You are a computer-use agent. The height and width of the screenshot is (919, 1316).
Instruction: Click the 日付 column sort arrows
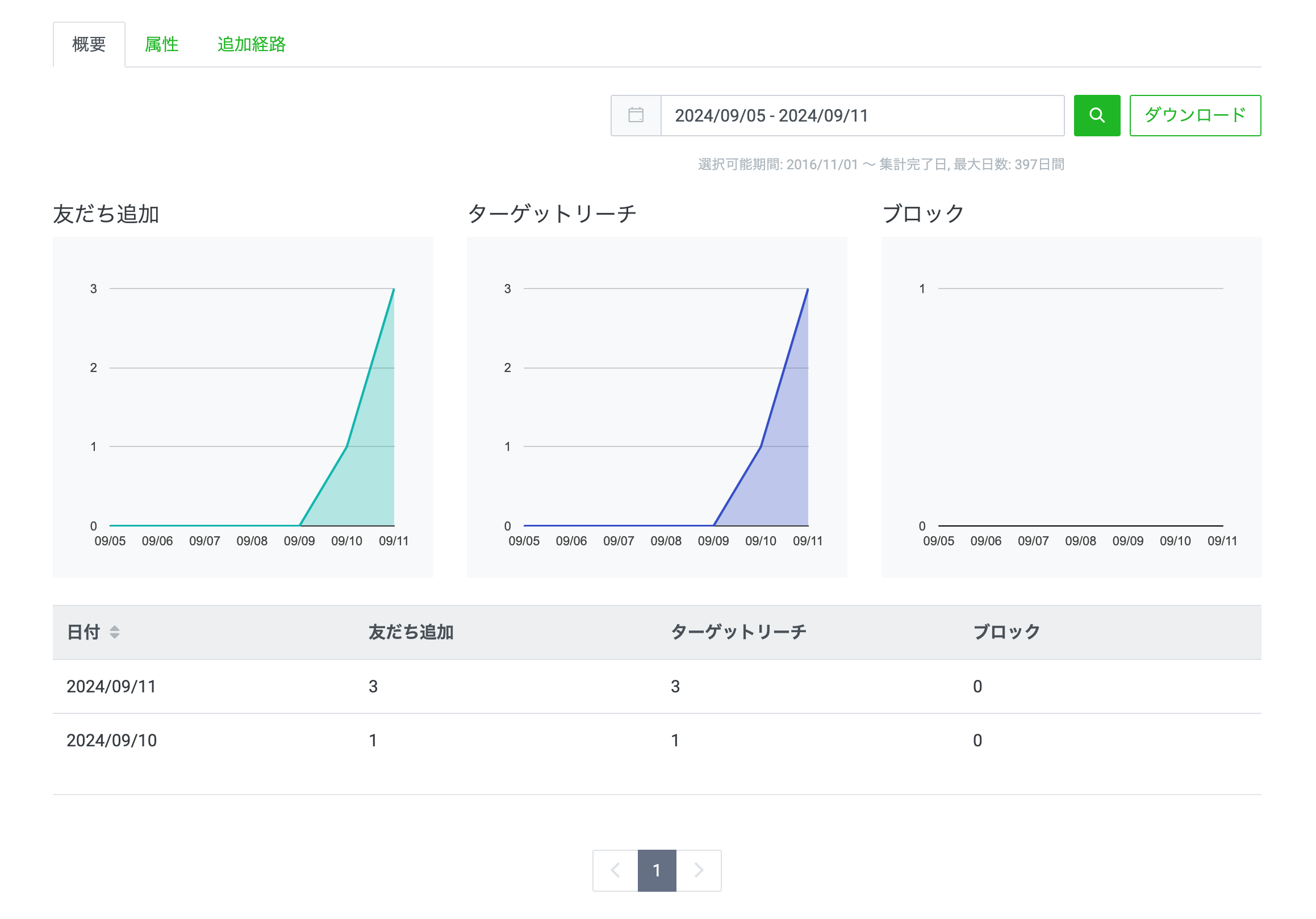[115, 632]
